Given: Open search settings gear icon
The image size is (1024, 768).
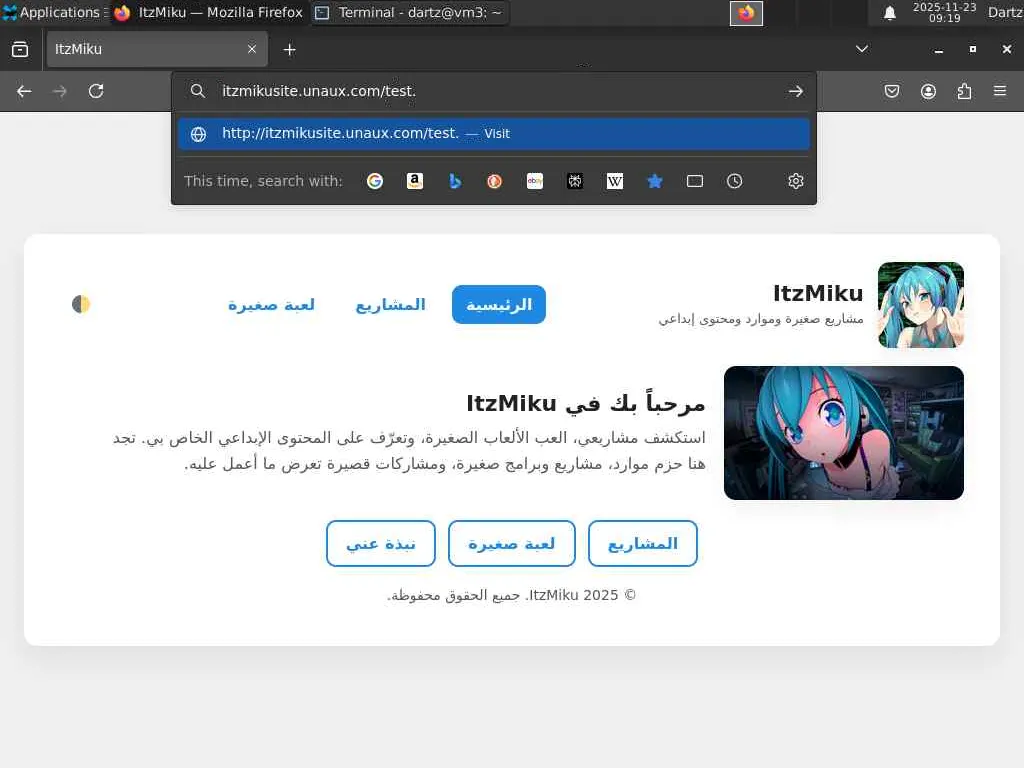Looking at the screenshot, I should point(795,181).
